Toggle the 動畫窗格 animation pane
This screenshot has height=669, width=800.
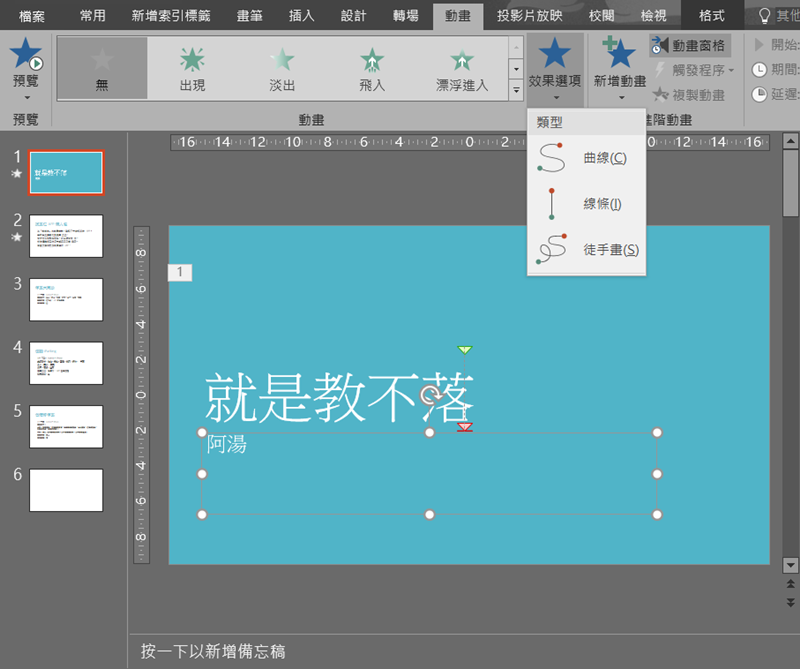point(690,45)
